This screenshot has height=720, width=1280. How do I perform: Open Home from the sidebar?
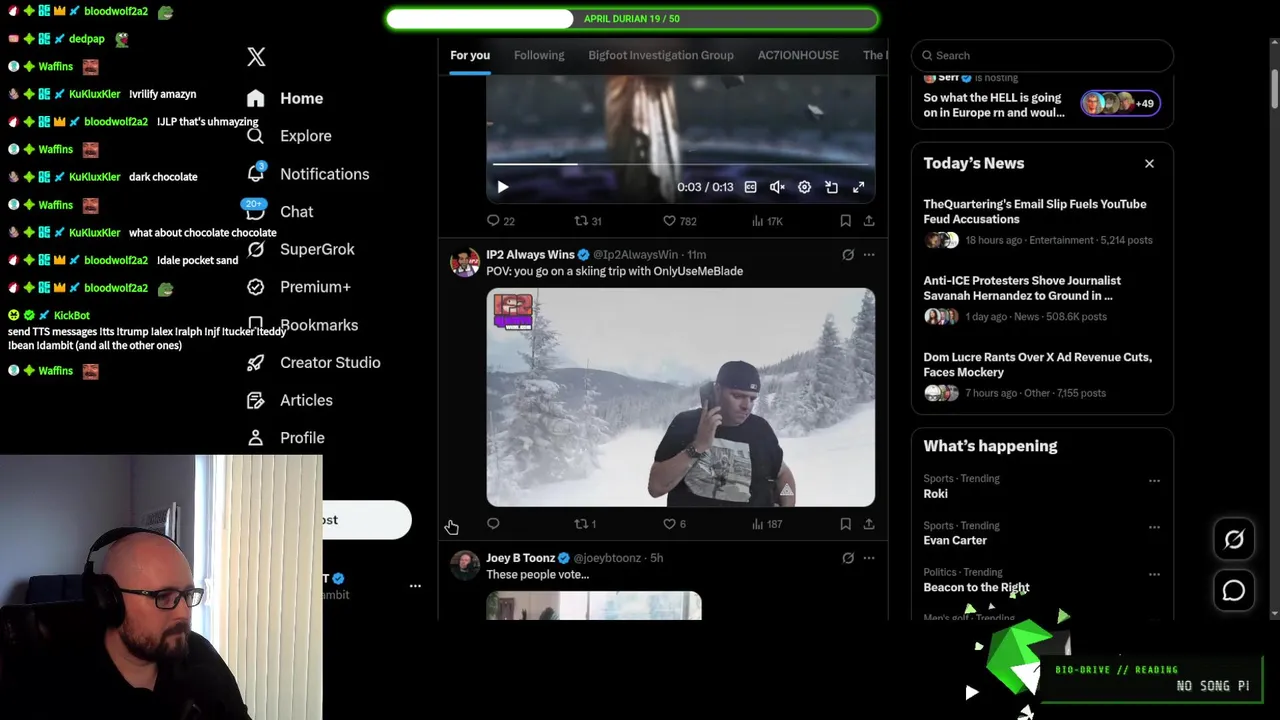click(286, 98)
